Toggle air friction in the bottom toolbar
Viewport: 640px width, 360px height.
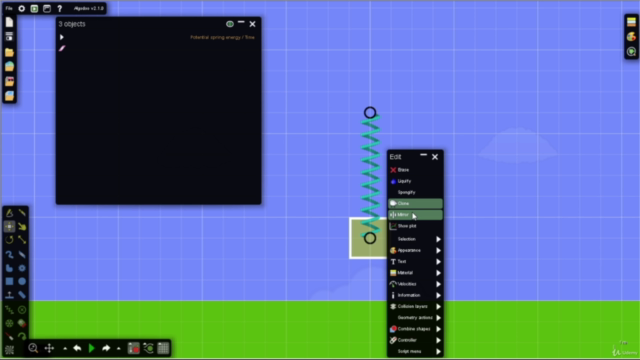click(149, 348)
